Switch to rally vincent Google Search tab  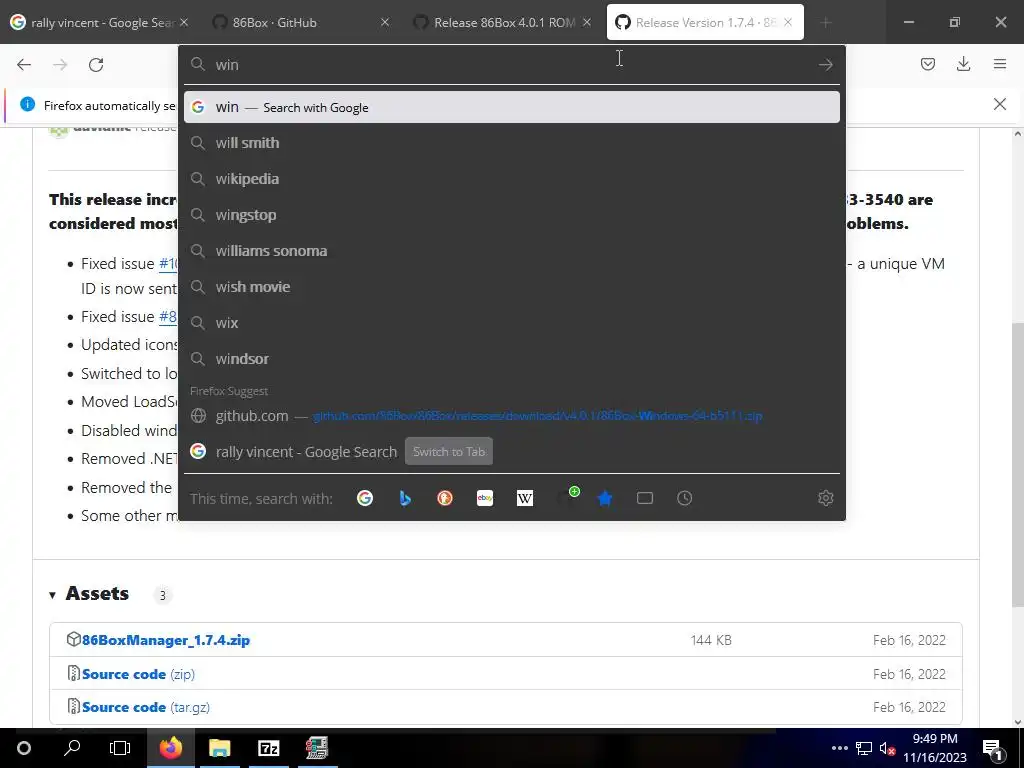98,22
